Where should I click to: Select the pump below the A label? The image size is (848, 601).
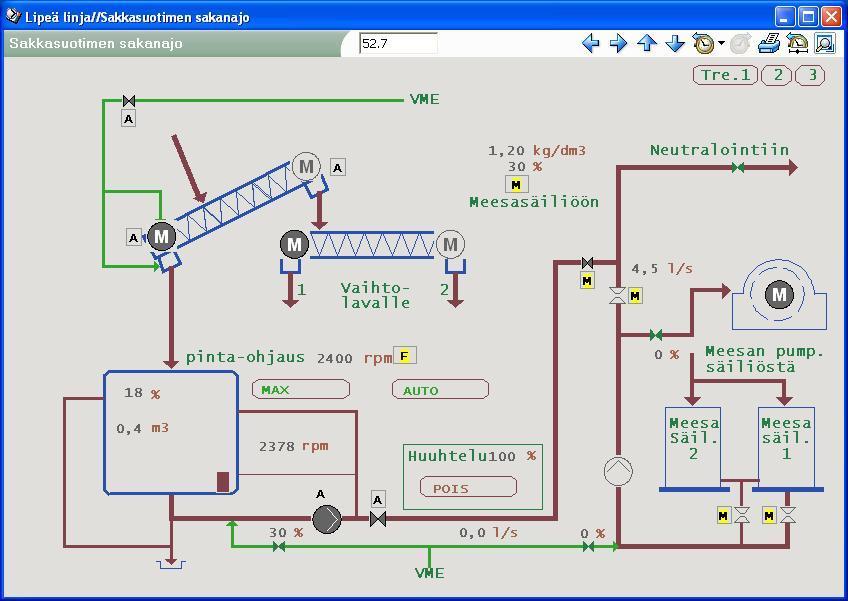[327, 519]
